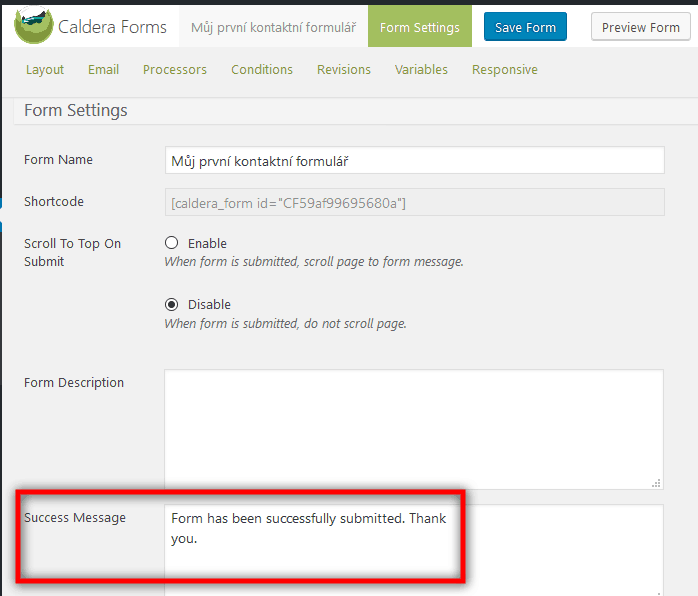
Task: Open the Layout tab
Action: [45, 70]
